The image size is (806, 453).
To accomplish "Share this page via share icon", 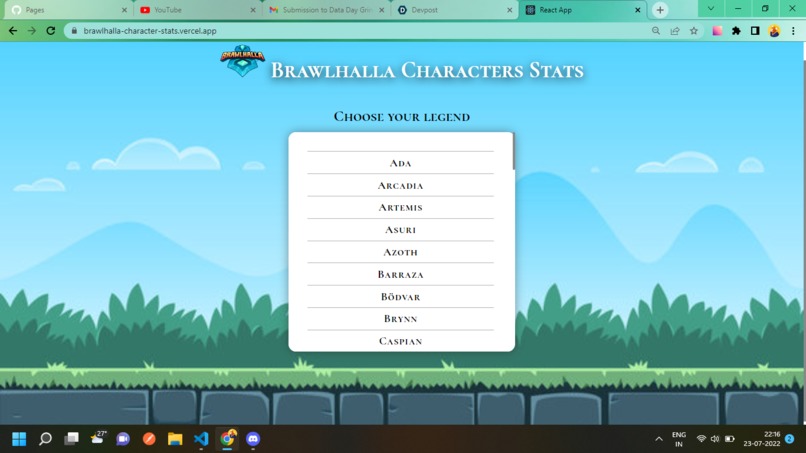I will click(675, 31).
